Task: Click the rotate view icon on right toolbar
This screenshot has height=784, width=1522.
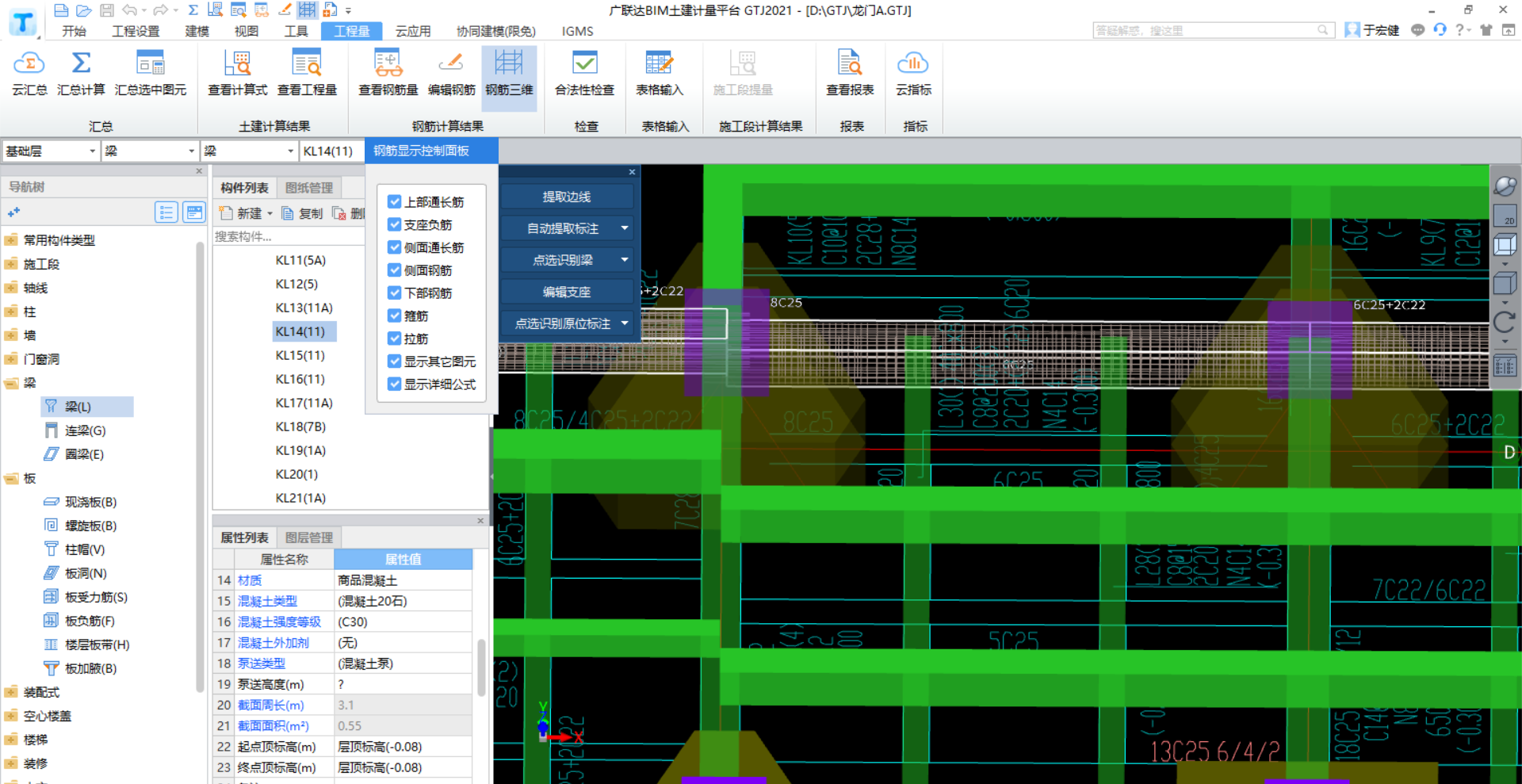Action: pyautogui.click(x=1505, y=322)
